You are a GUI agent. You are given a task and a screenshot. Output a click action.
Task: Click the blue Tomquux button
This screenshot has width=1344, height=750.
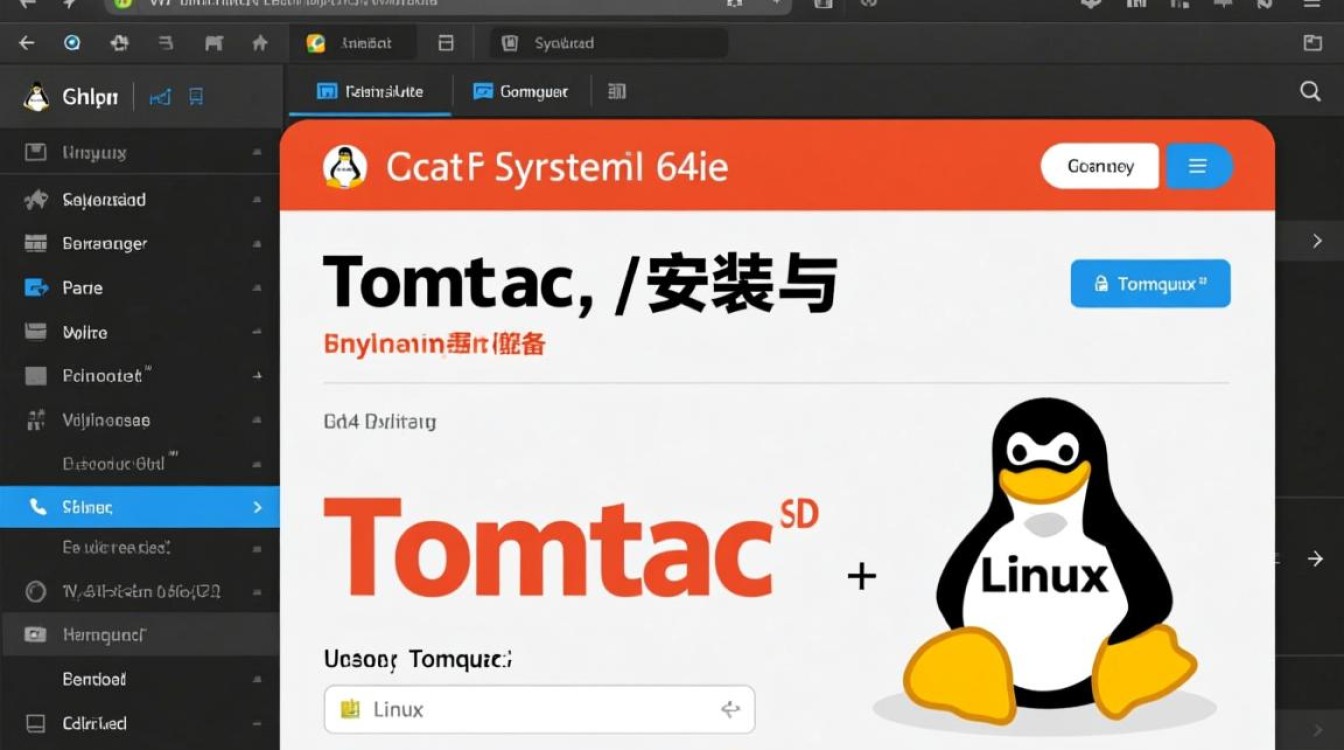1150,284
